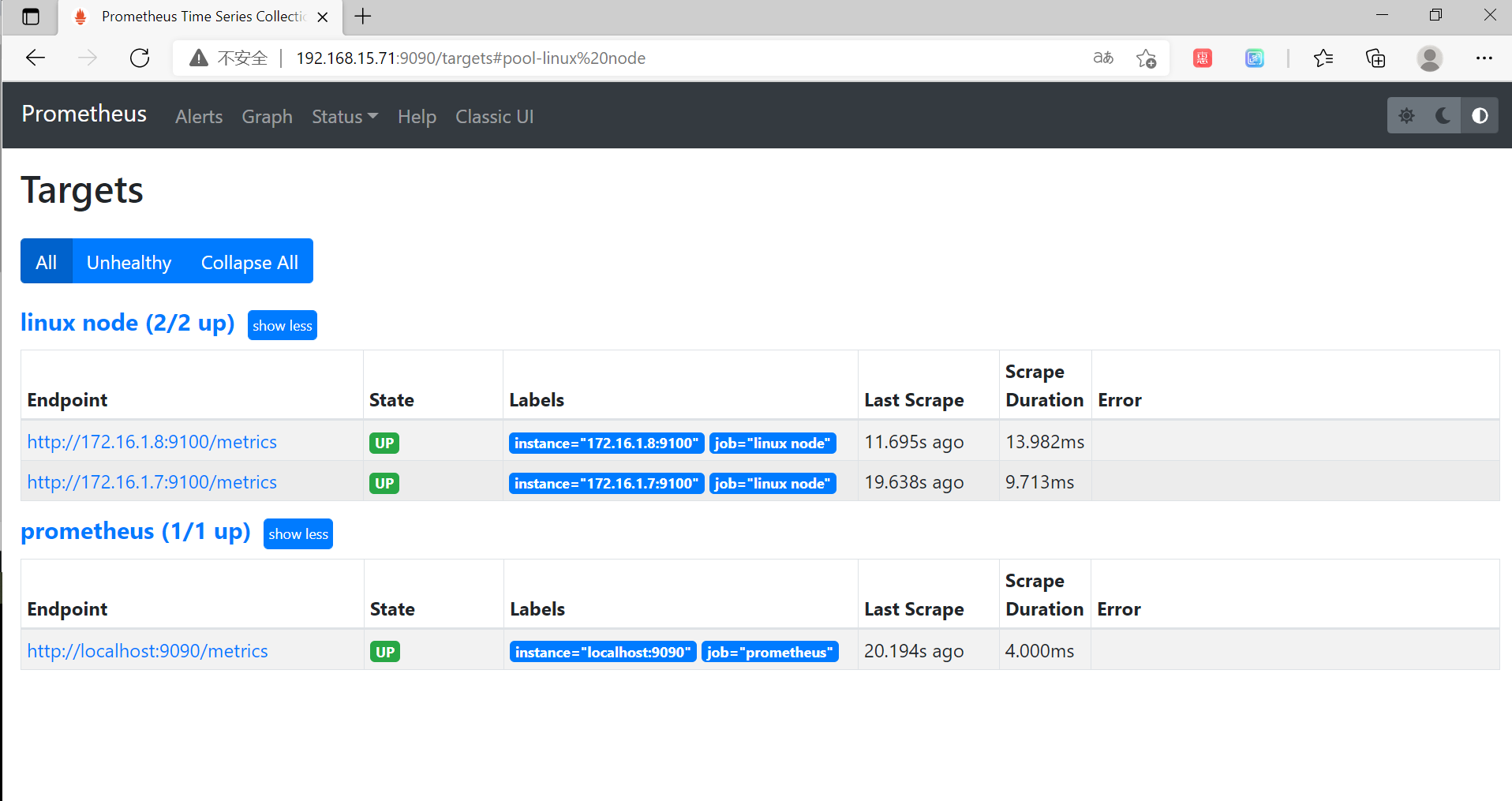Collapse linux node with show less

283,325
